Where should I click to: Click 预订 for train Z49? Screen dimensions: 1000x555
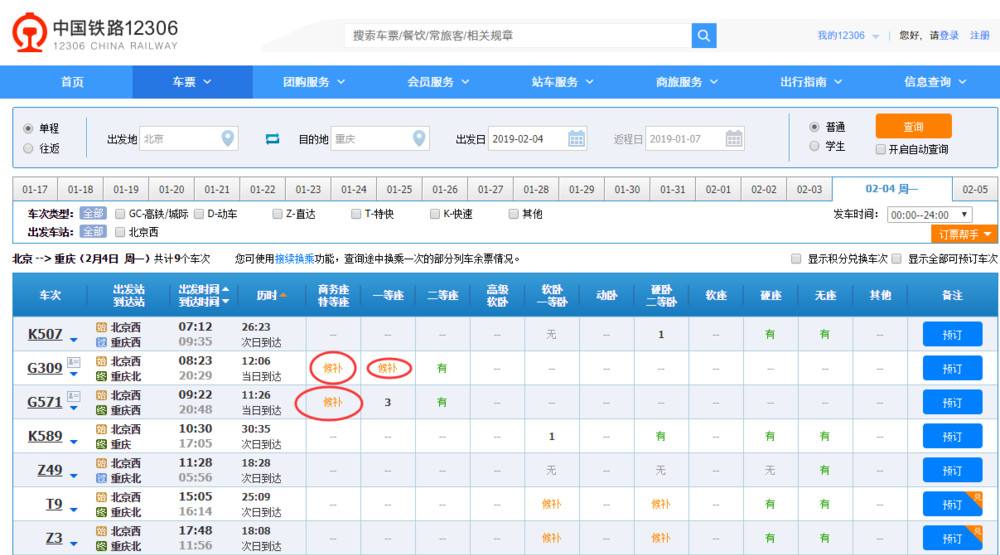(x=952, y=471)
